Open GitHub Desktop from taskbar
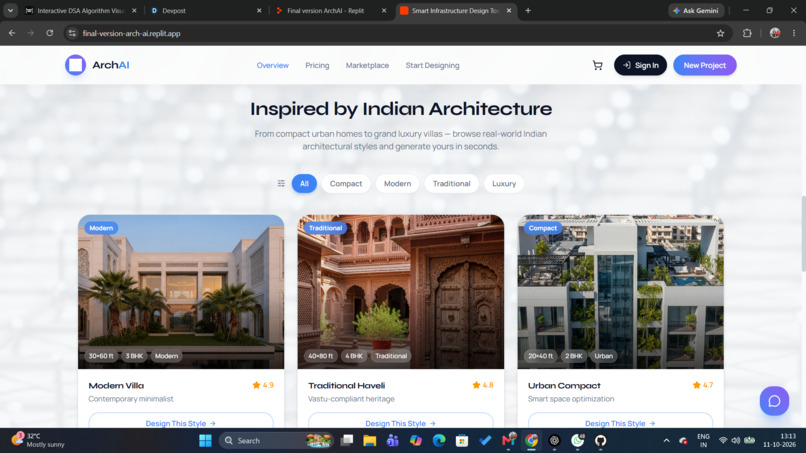Screen dimensions: 806x453 600,441
